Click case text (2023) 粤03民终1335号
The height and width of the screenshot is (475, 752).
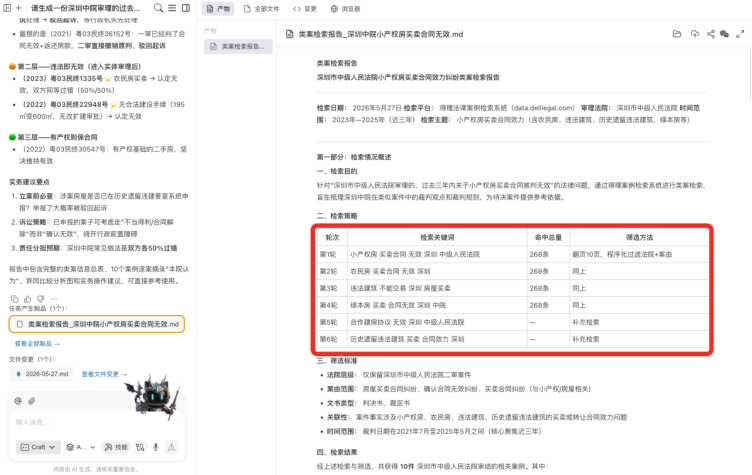point(61,78)
